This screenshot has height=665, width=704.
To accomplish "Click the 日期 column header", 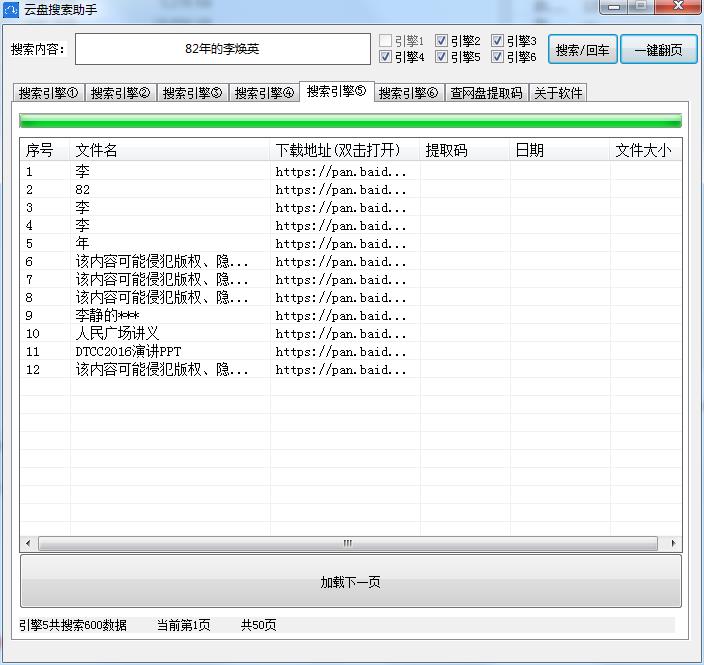I will 560,150.
